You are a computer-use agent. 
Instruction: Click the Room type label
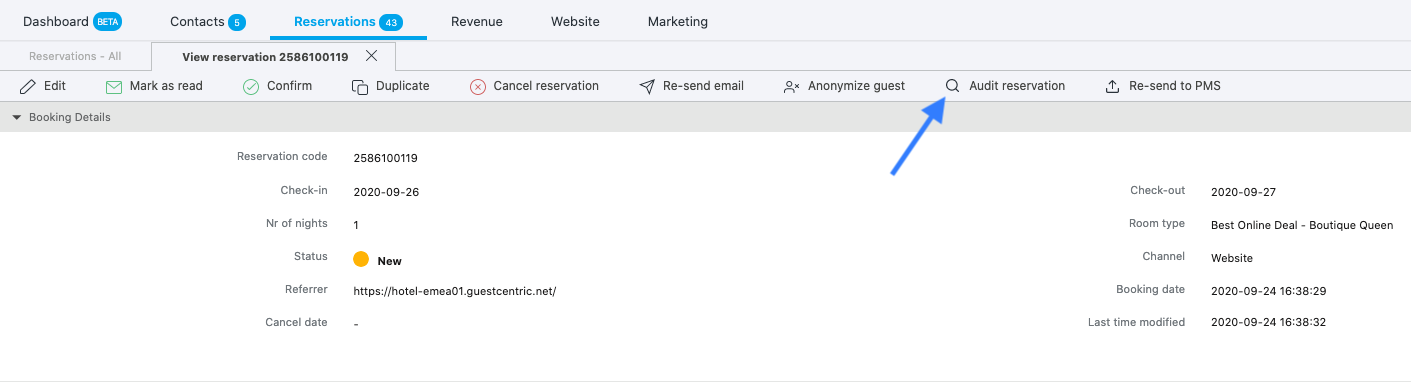coord(1157,223)
